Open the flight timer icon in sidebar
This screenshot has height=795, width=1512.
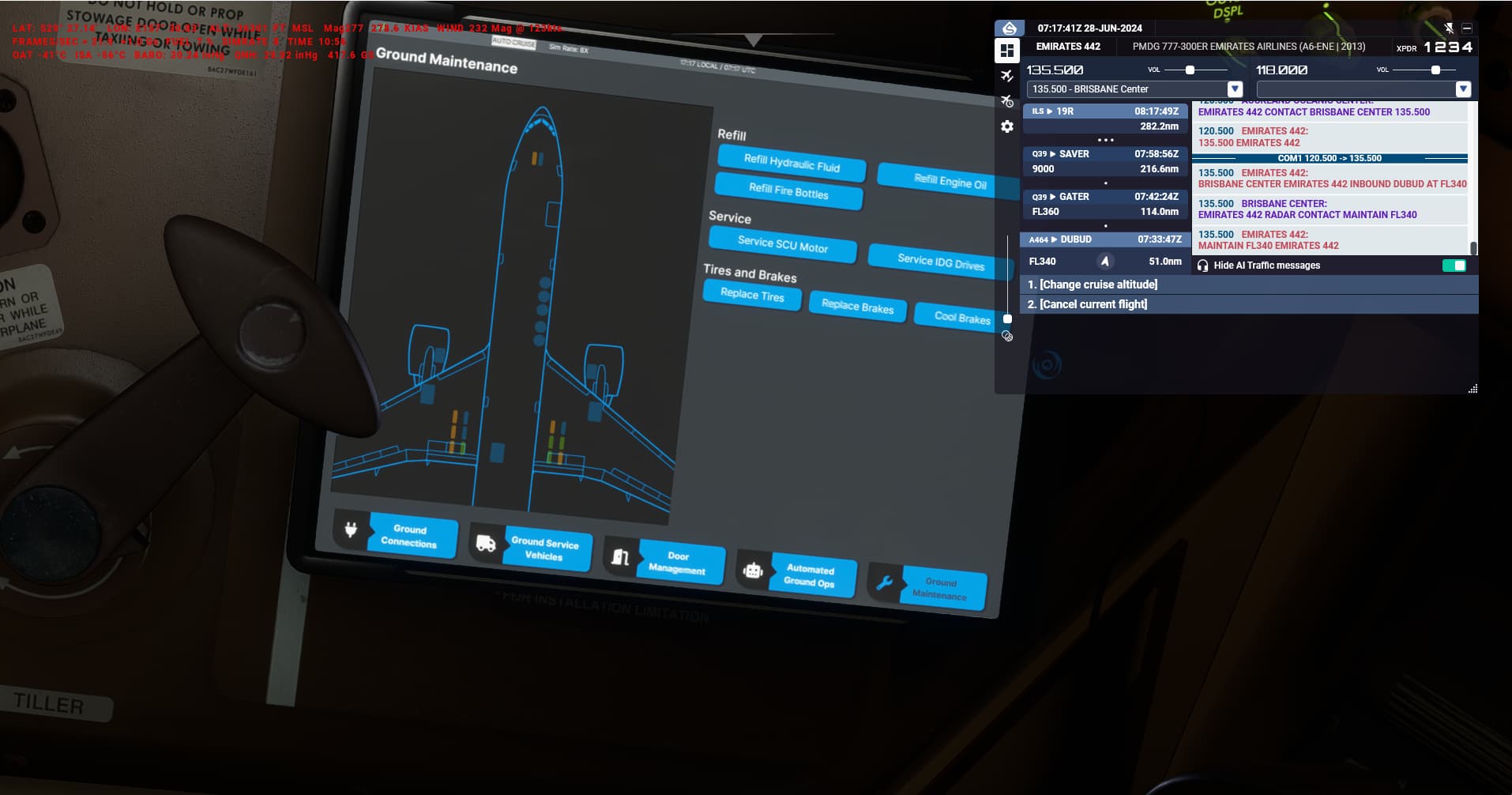point(1007,101)
